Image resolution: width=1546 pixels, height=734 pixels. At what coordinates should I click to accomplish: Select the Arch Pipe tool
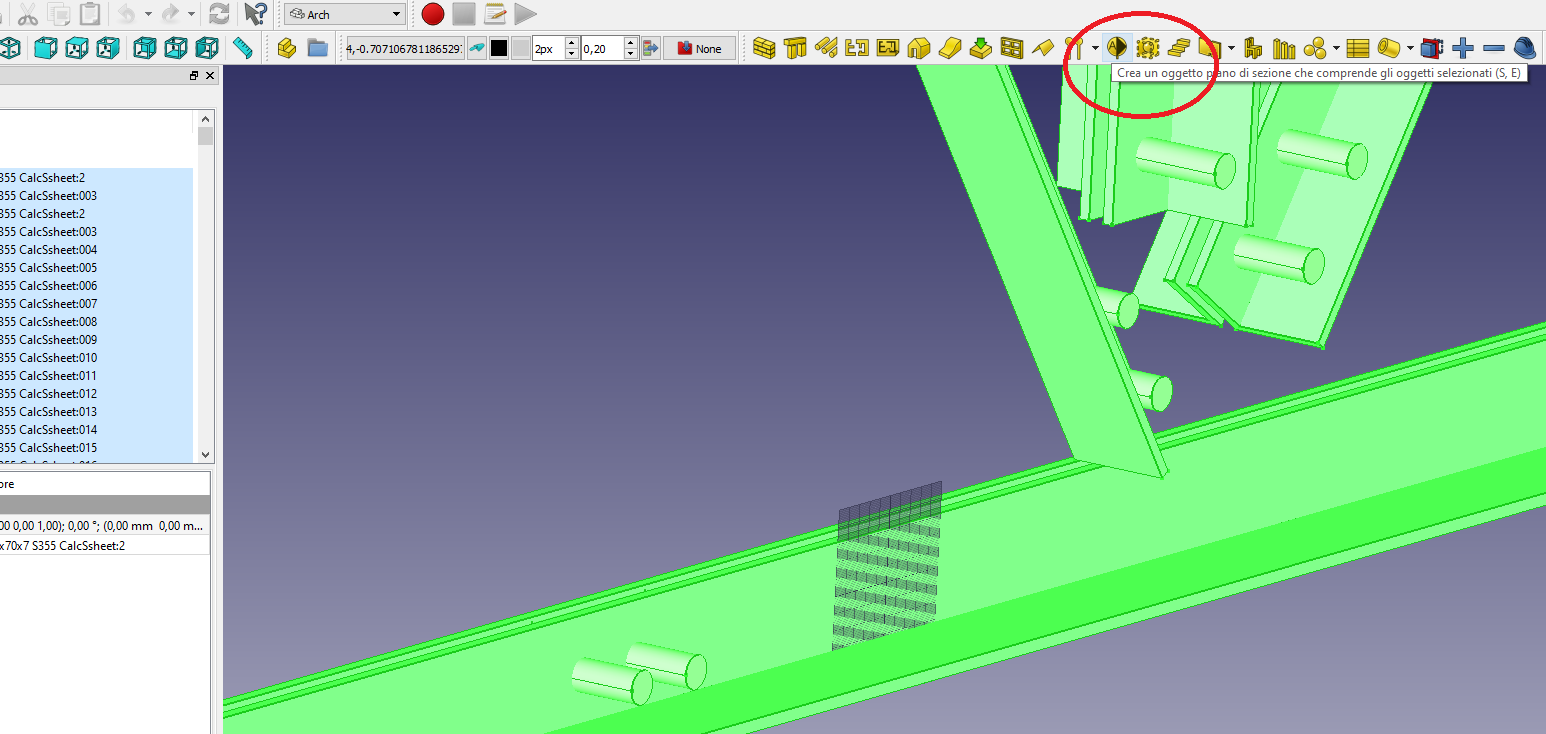(x=1388, y=47)
